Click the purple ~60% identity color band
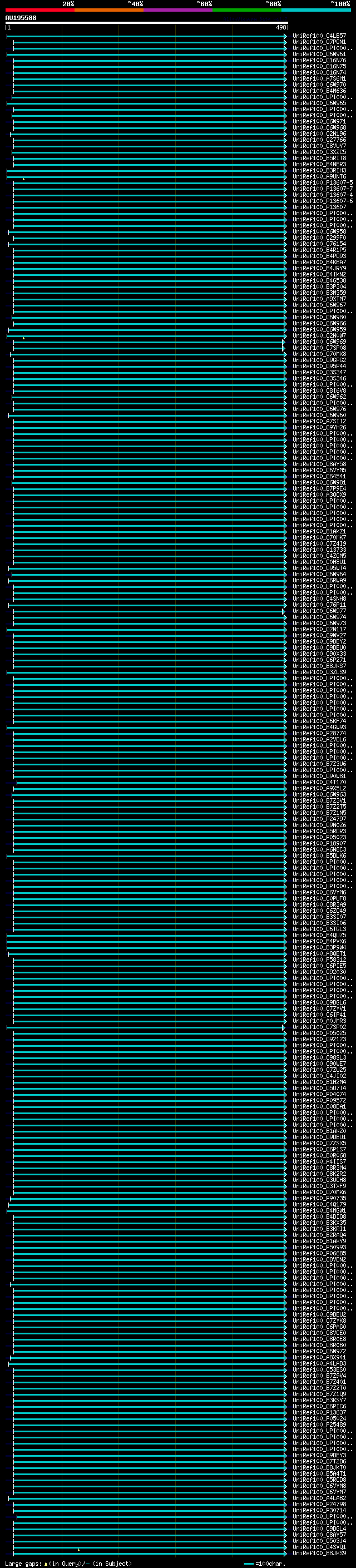This screenshot has height=1568, width=356. (177, 10)
